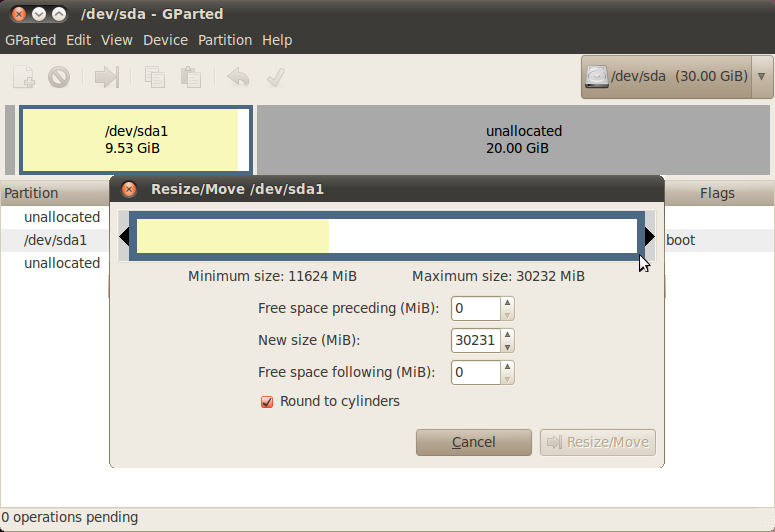Click the Copy partition toolbar icon
775x532 pixels.
(x=154, y=78)
